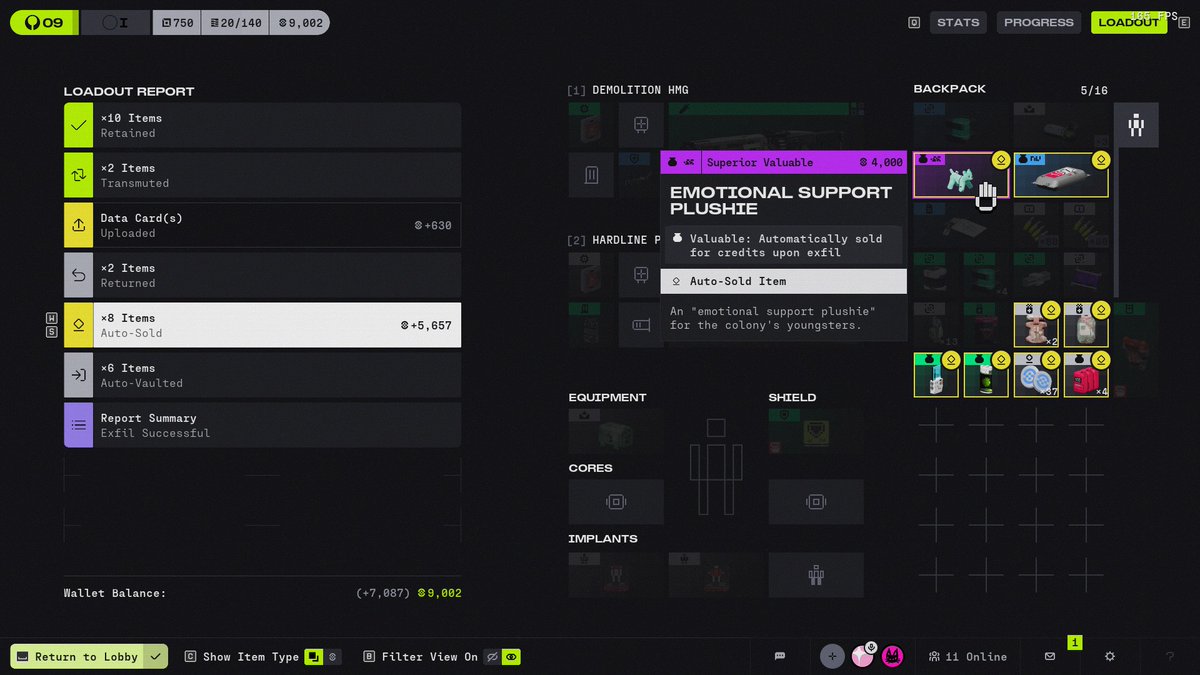The height and width of the screenshot is (675, 1200).
Task: Click the yellow Auto-Sold row icon
Action: 78,325
